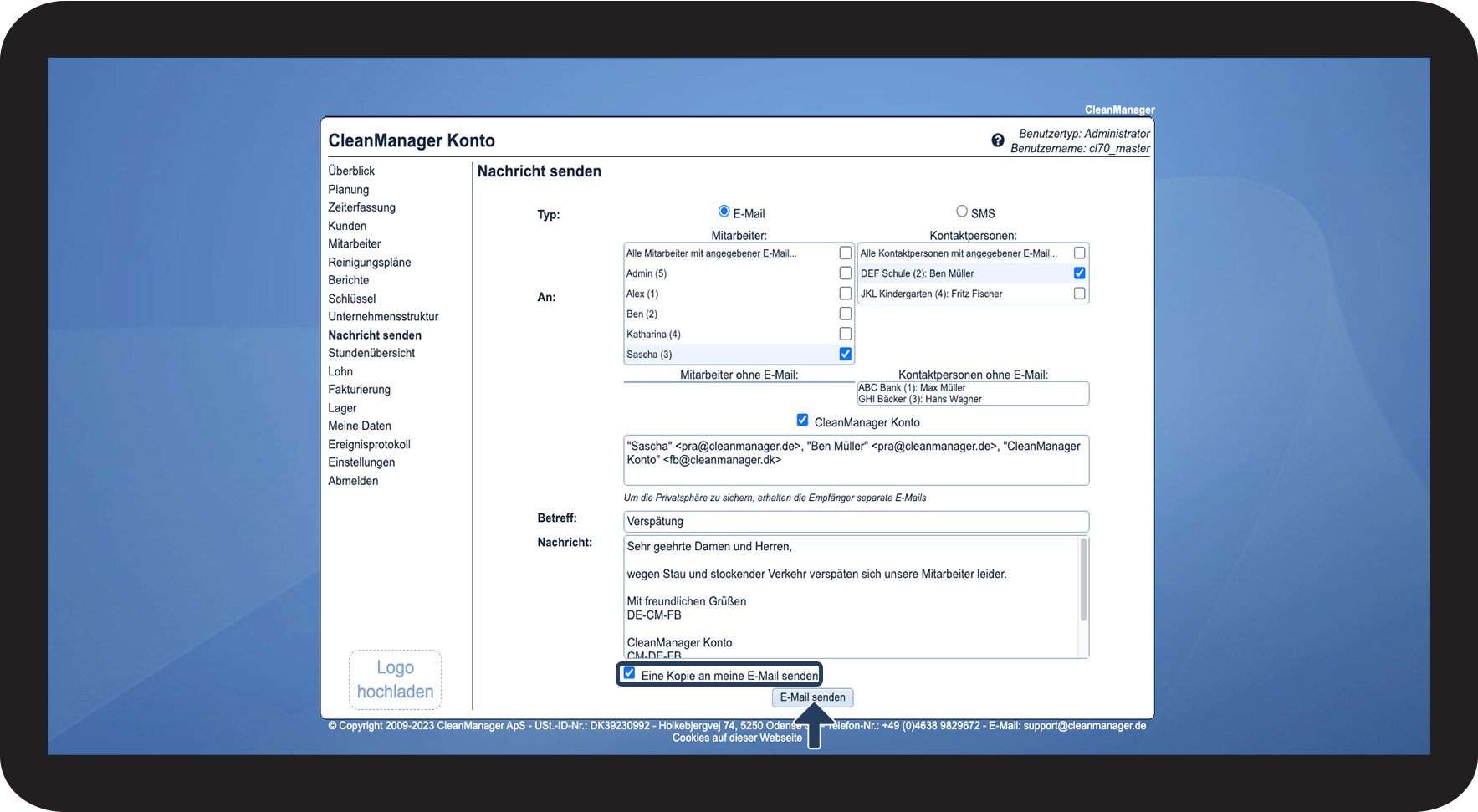Select the SMS message type
Screen dimensions: 1478x812
pyautogui.click(x=962, y=212)
